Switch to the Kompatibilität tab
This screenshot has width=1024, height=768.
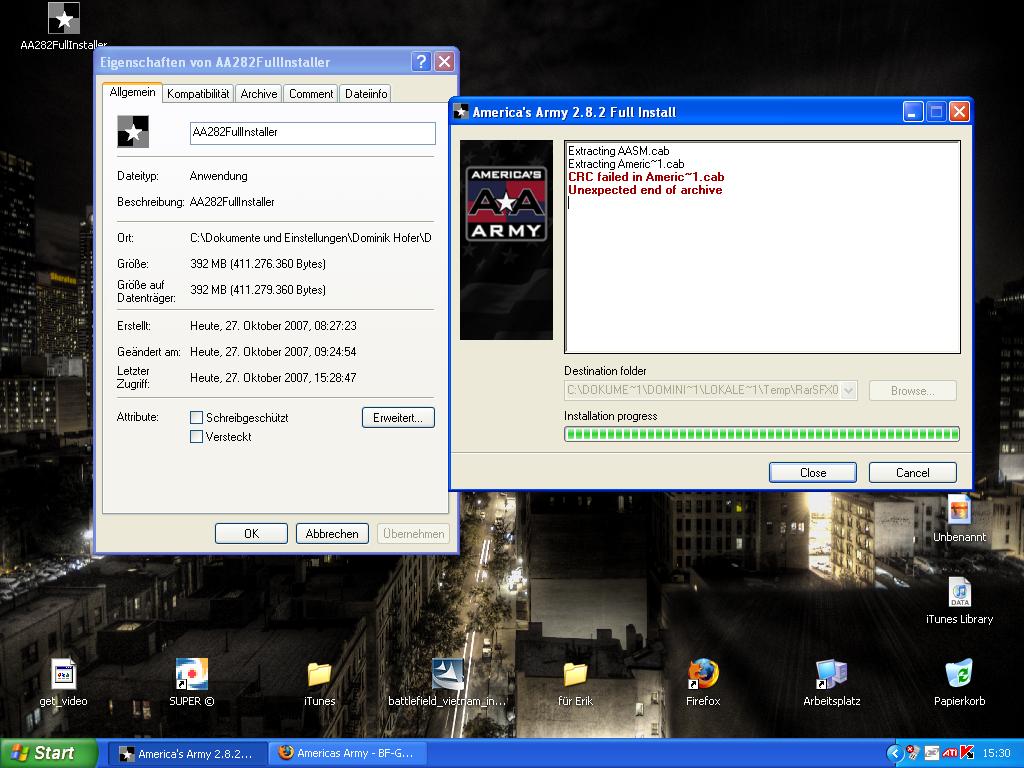[x=198, y=94]
